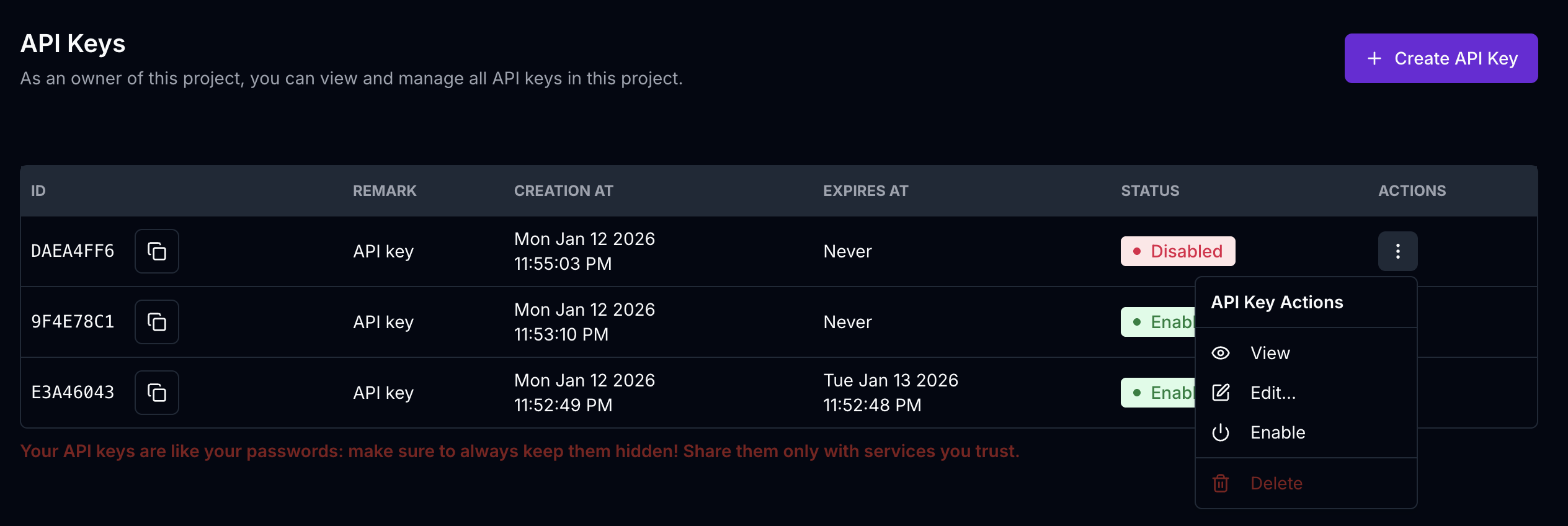Click the red Disabled status badge
1568x526 pixels.
[1177, 251]
